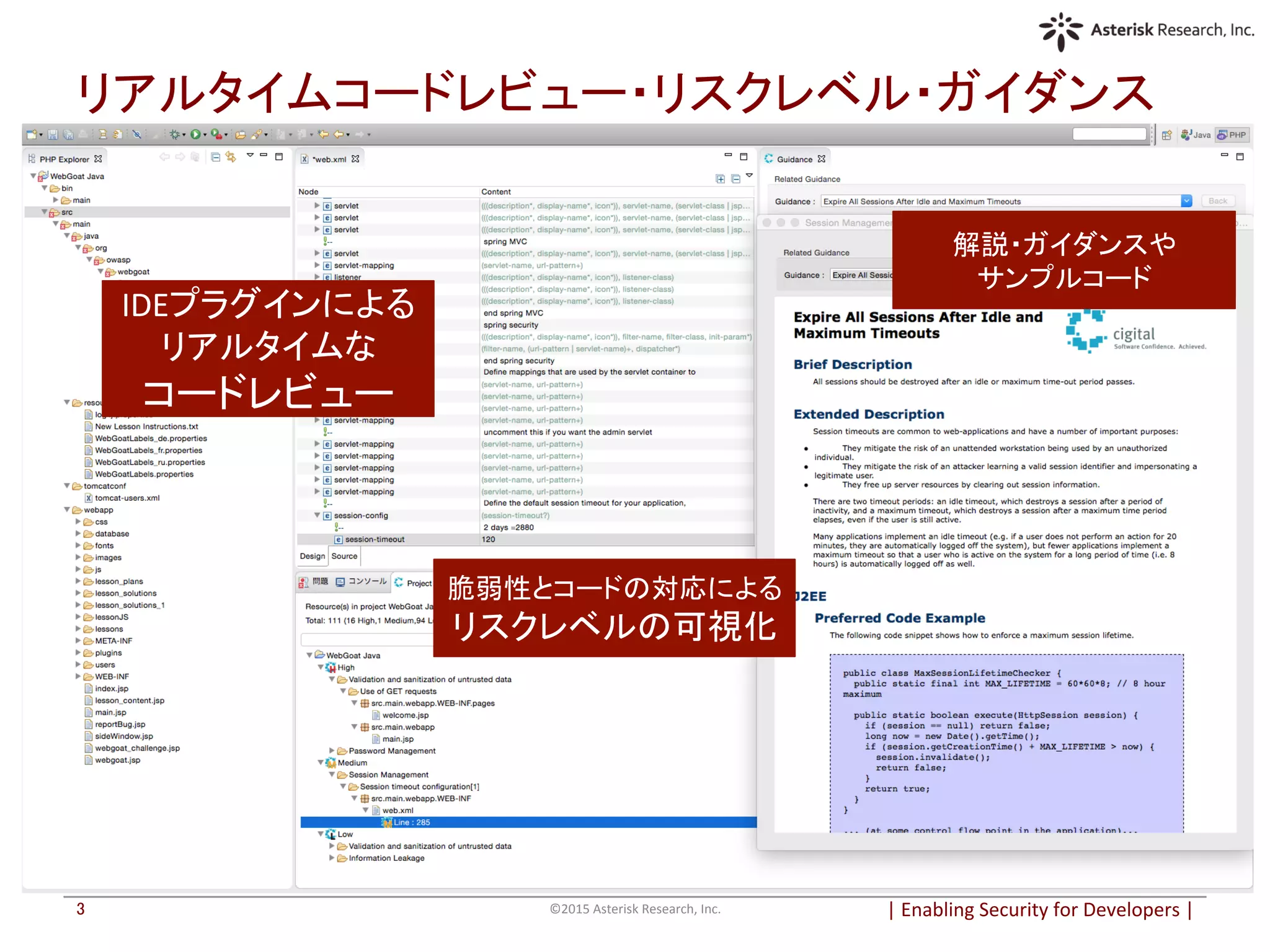Close the Guidance view tab

[x=822, y=159]
